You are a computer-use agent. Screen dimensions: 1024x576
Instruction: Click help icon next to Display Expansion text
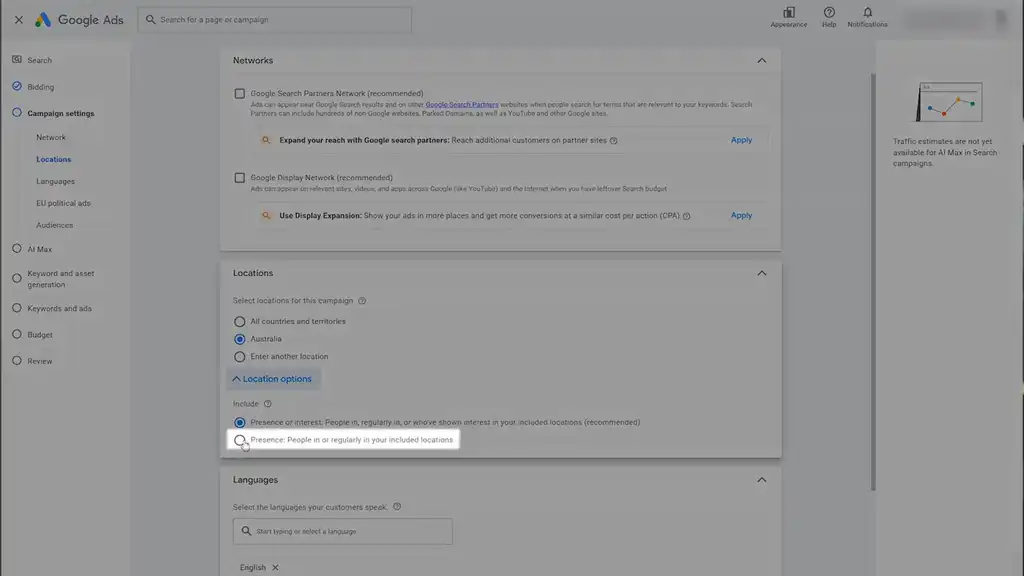(686, 216)
